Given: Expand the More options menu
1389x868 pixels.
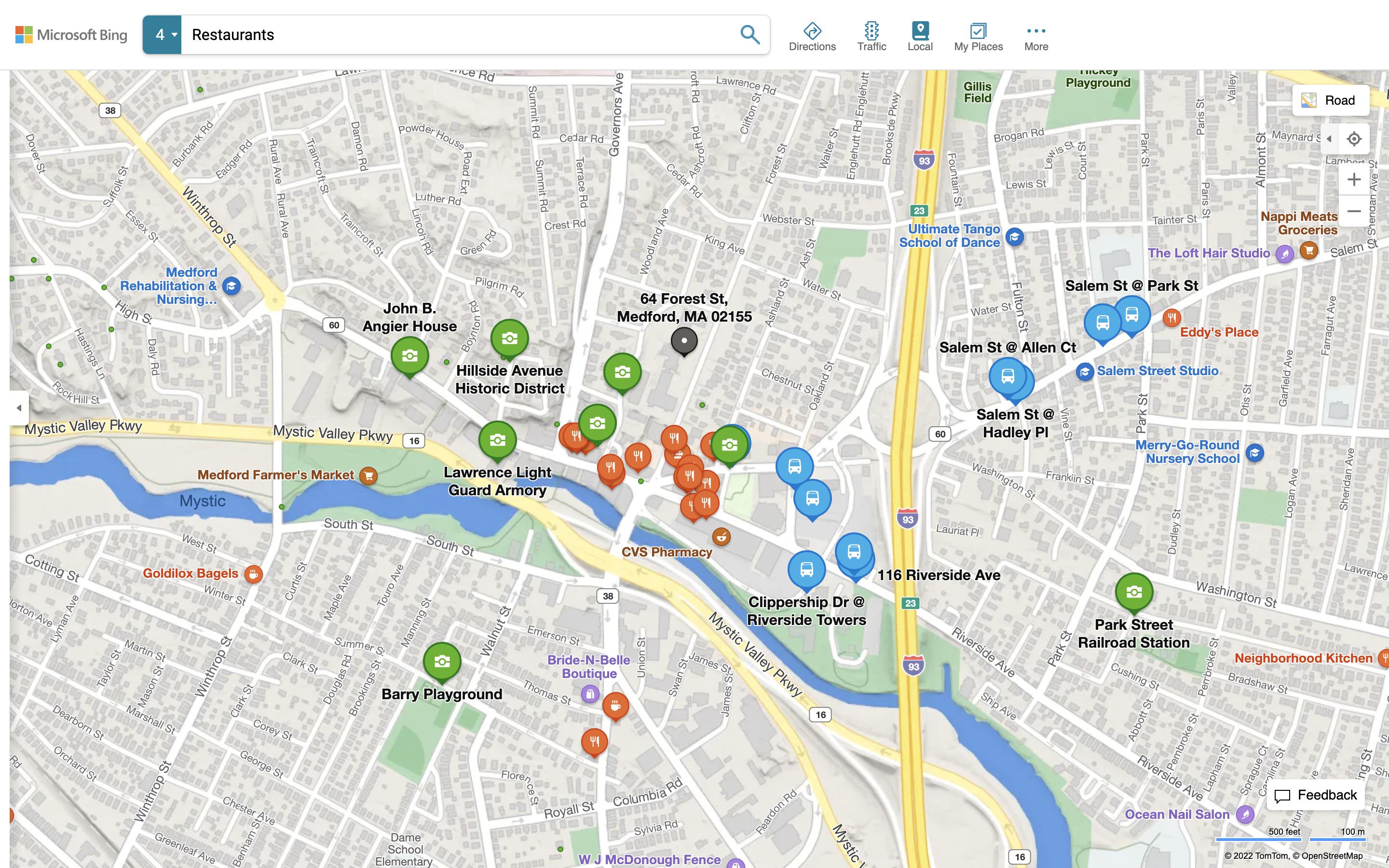Looking at the screenshot, I should [x=1035, y=37].
